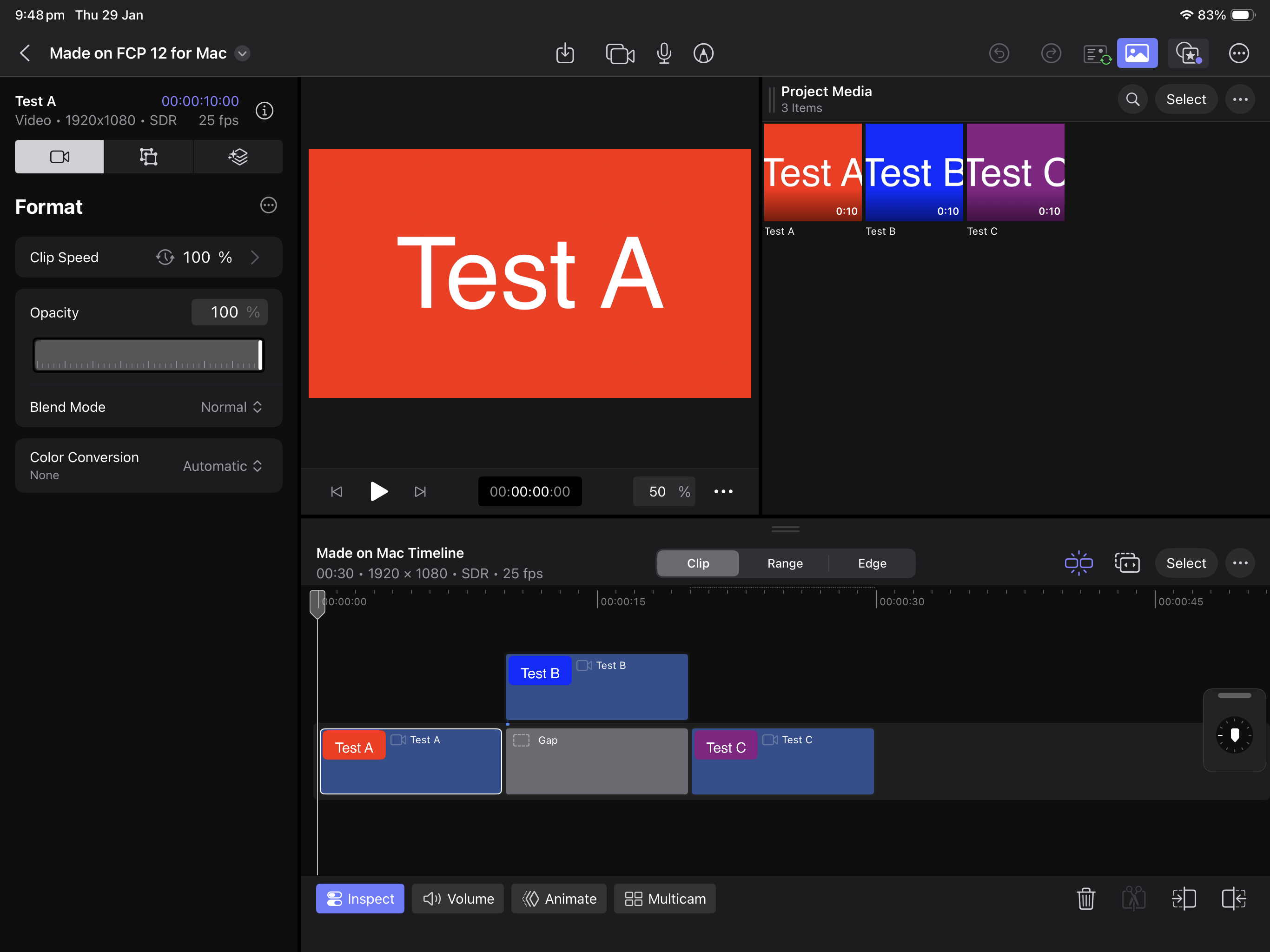Toggle the photo media browser button
The width and height of the screenshot is (1270, 952).
1137,53
